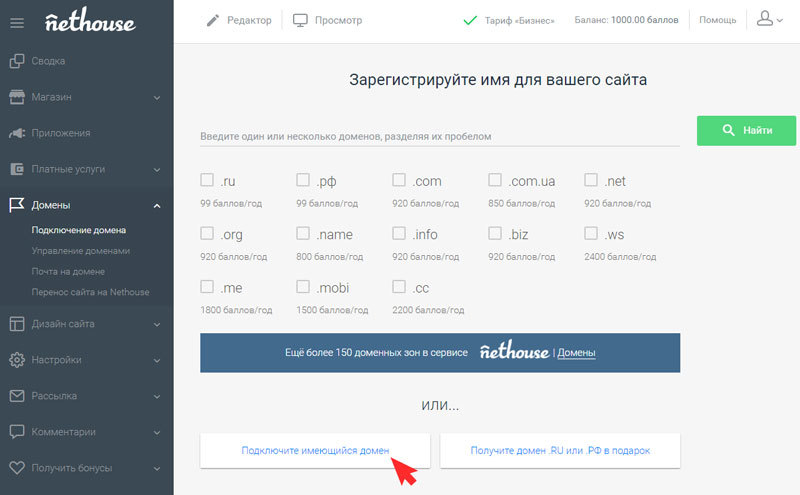Click the Рассылка envelope icon
The height and width of the screenshot is (495, 800).
pyautogui.click(x=17, y=396)
